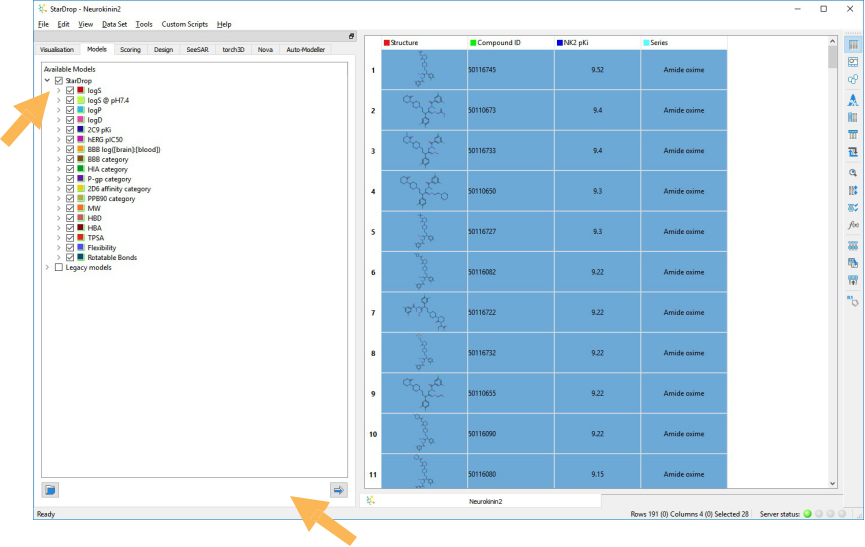Click the PPB90 category yellow-green color swatch
865x547 pixels.
tap(81, 199)
